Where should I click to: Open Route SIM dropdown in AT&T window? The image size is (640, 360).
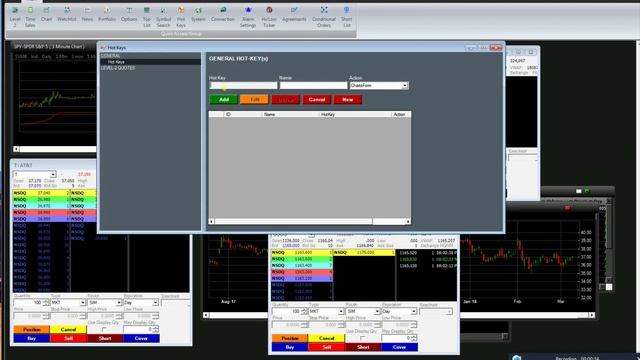118,303
